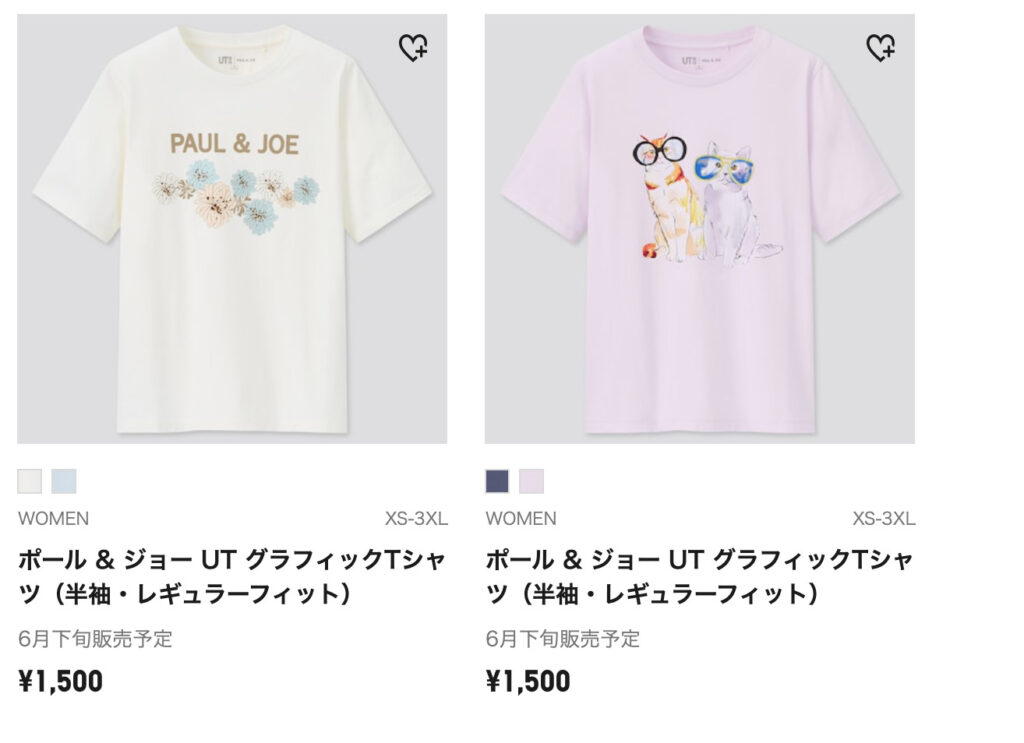Click the ¥1,500 price of lilac cat tee
The image size is (1024, 743).
(x=528, y=682)
